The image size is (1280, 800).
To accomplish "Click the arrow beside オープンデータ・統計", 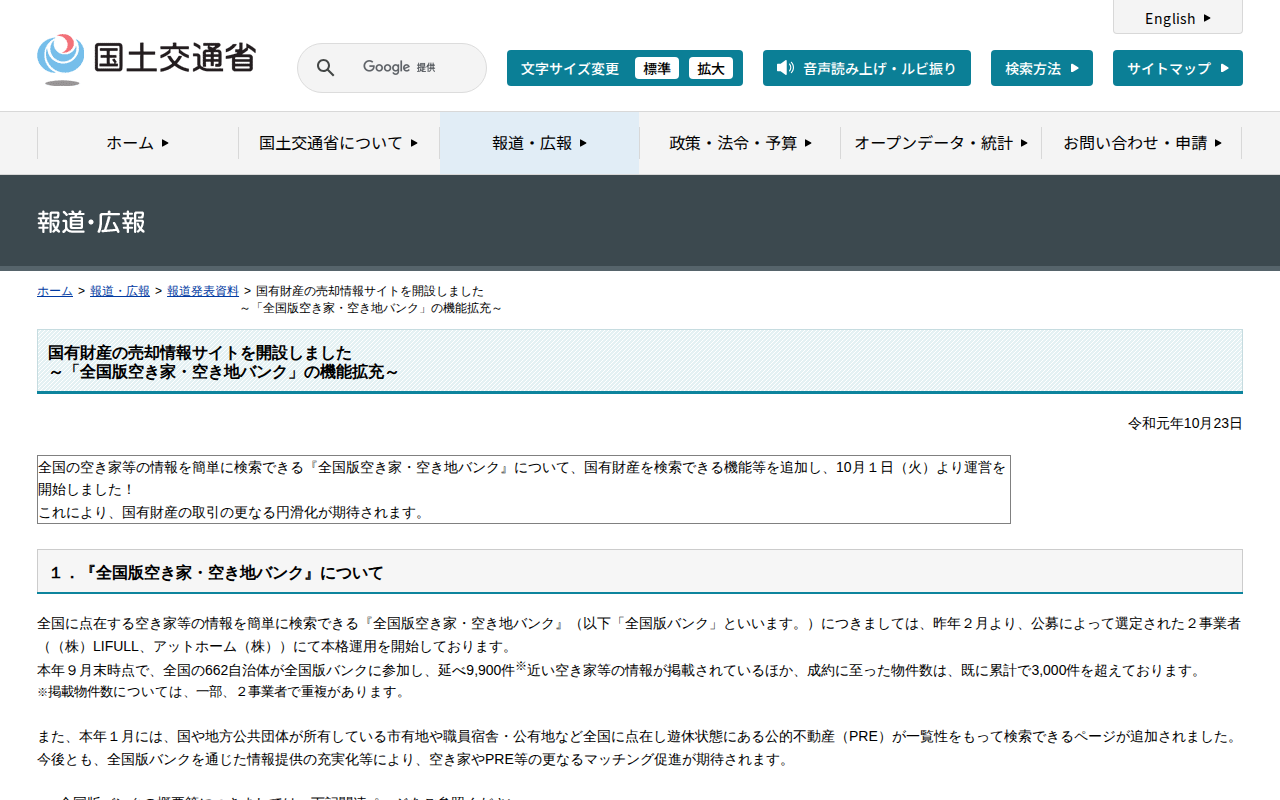I will click(1024, 143).
